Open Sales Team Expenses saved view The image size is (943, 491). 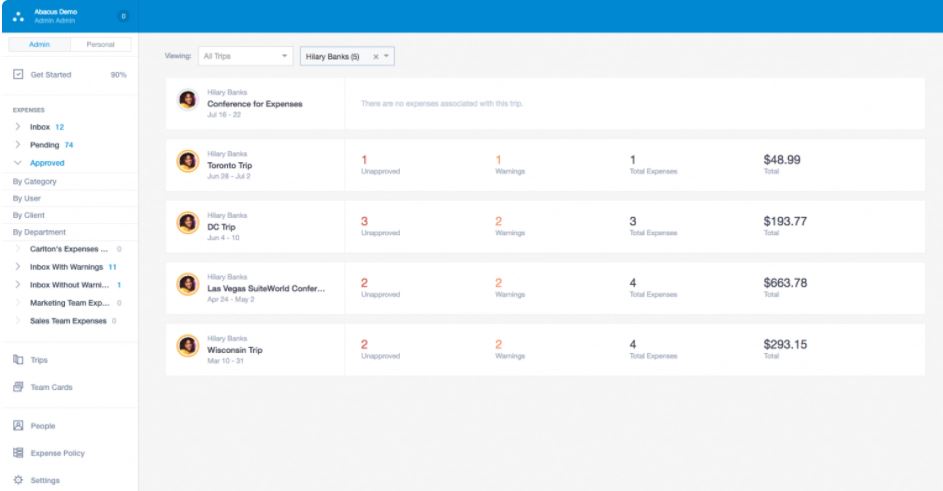(69, 321)
